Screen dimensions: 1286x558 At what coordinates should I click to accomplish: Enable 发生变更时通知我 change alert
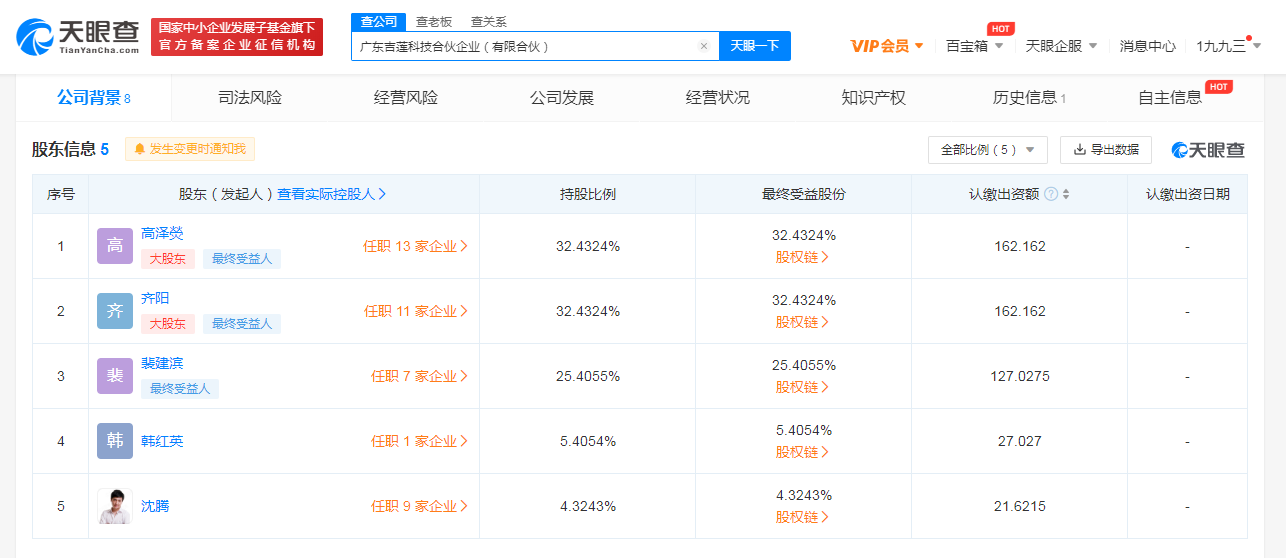point(190,149)
